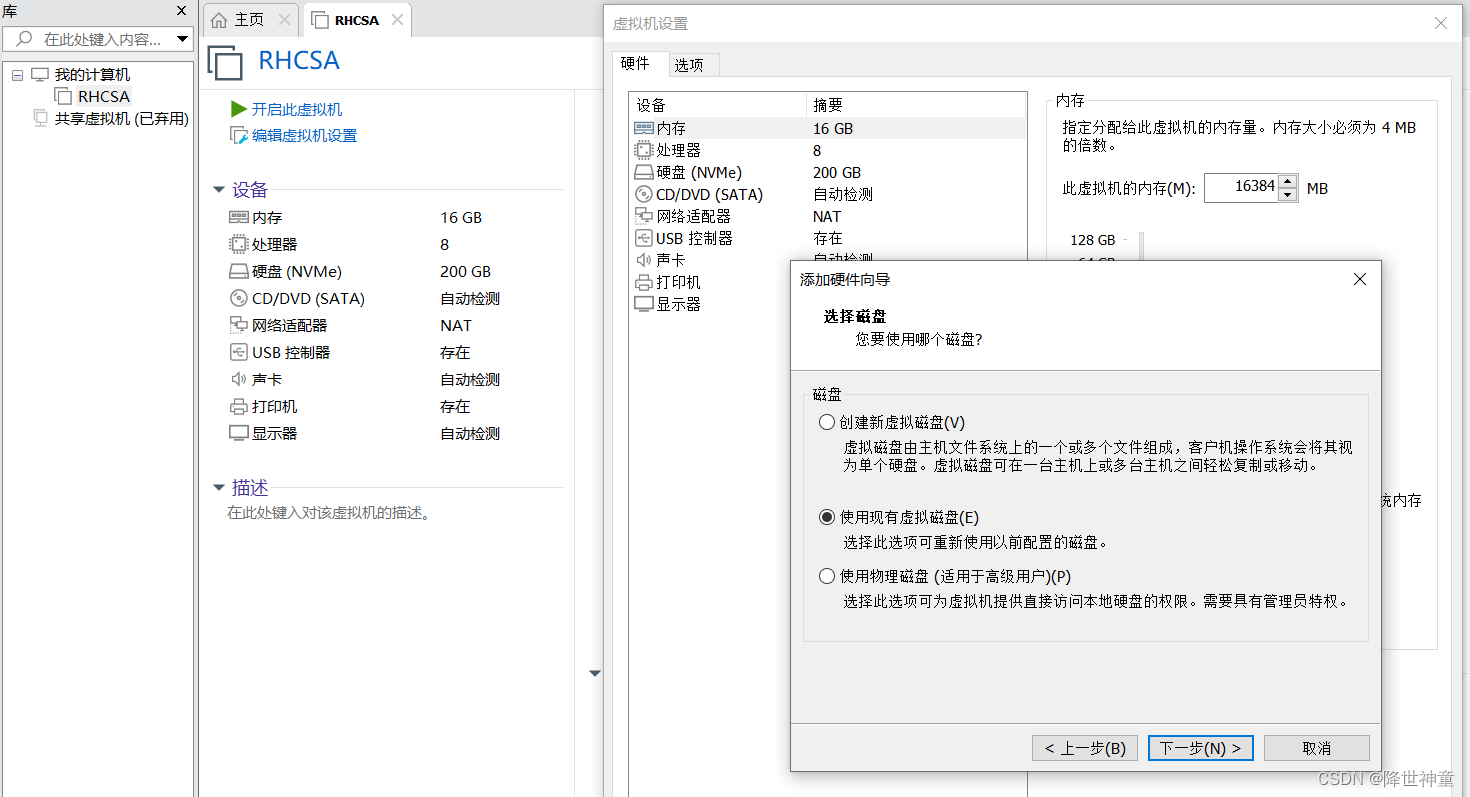The height and width of the screenshot is (797, 1470).
Task: Click the processor icon in the main device list
Action: (x=238, y=244)
